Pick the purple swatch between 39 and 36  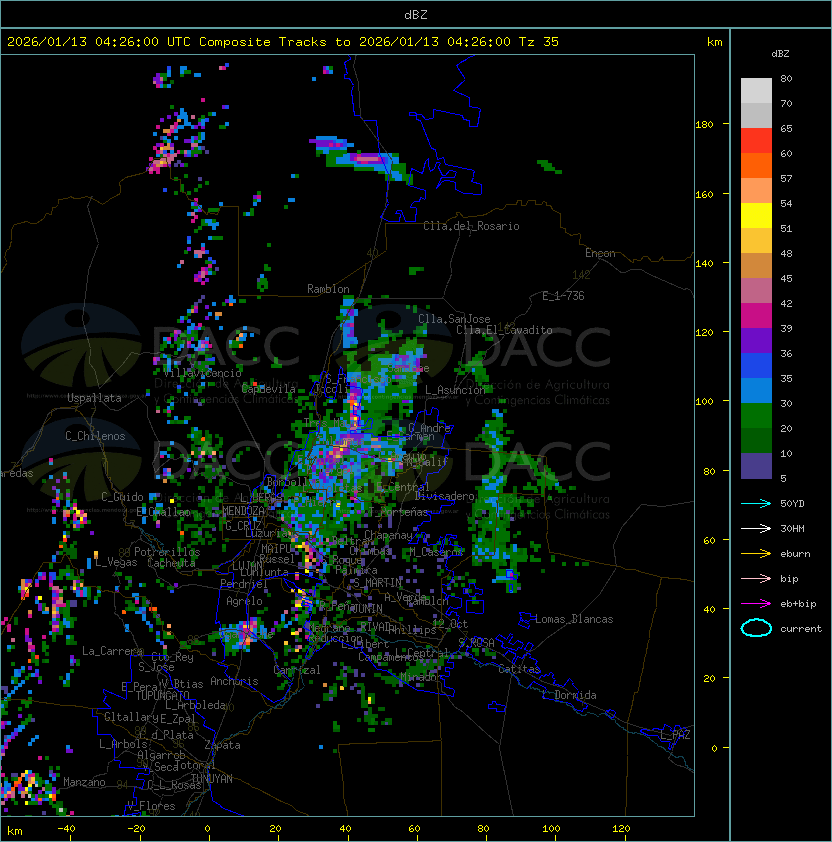[756, 340]
